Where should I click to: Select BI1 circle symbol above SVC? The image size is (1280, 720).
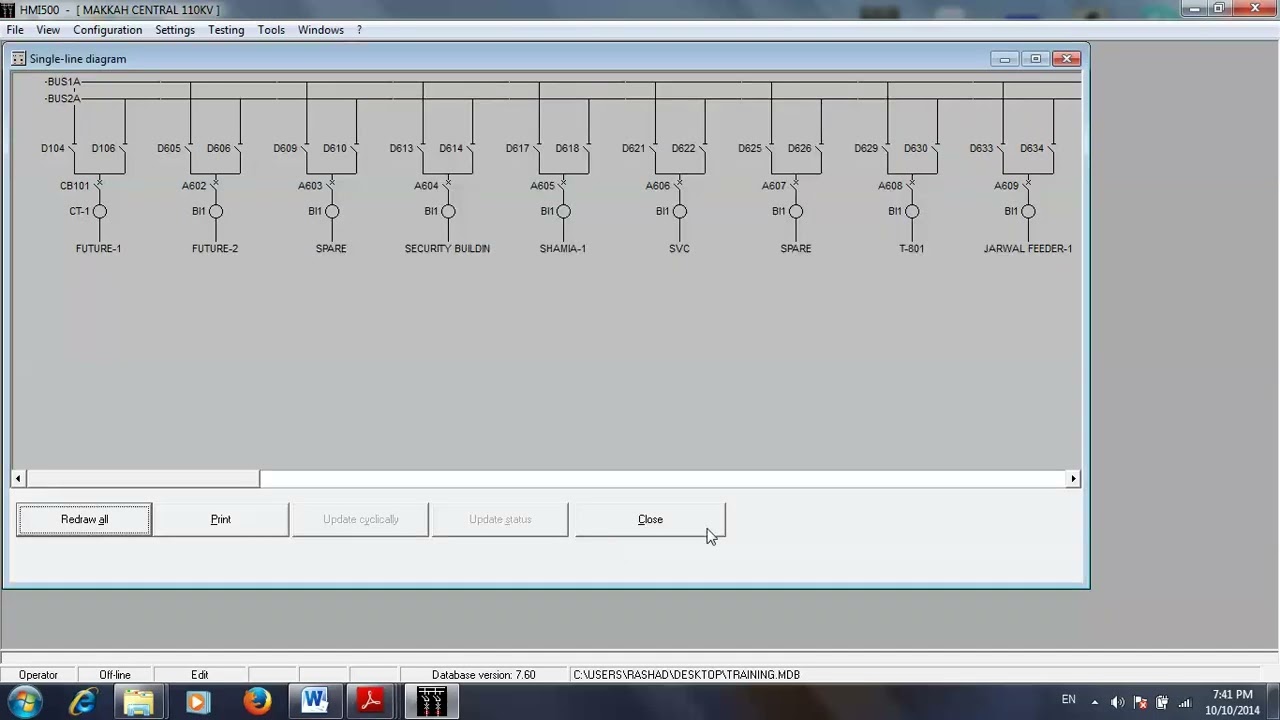tap(679, 211)
